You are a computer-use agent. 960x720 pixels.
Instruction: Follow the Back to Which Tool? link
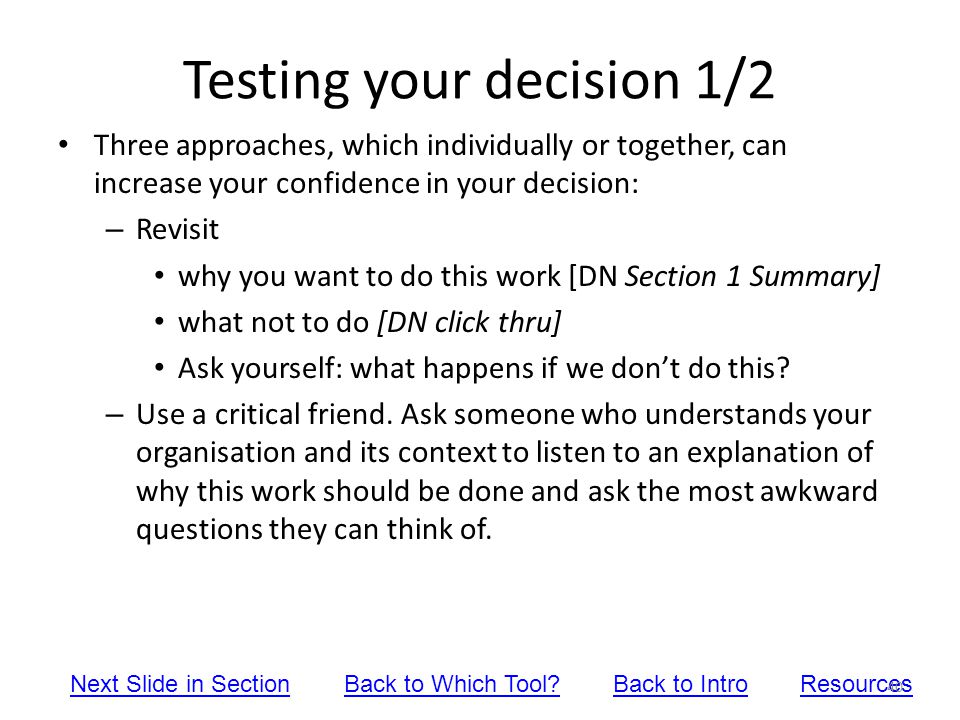(452, 684)
